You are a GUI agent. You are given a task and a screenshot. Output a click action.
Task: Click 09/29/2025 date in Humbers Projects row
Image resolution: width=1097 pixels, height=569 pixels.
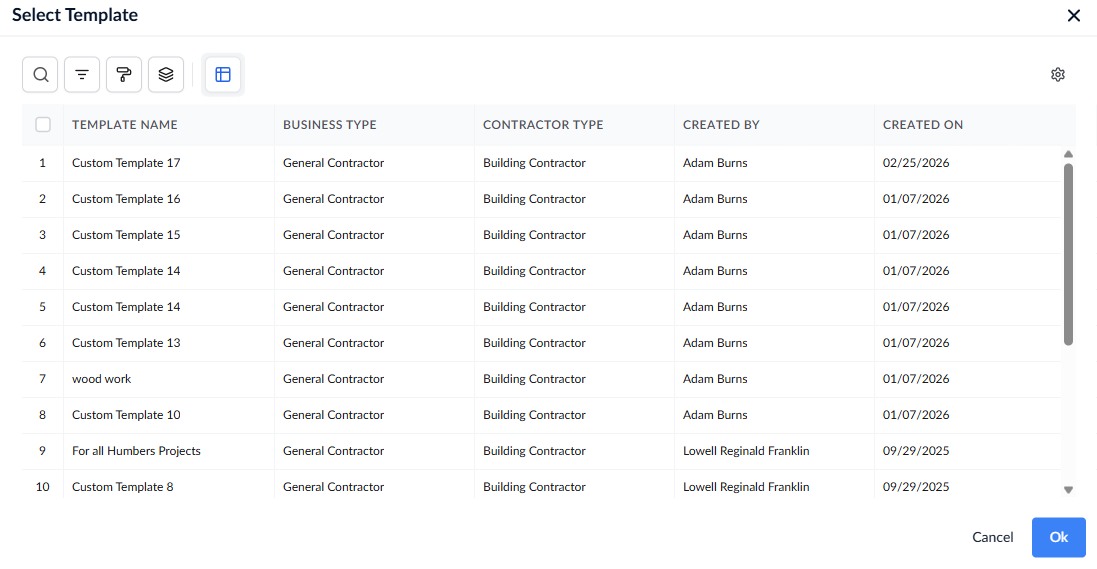(x=916, y=451)
